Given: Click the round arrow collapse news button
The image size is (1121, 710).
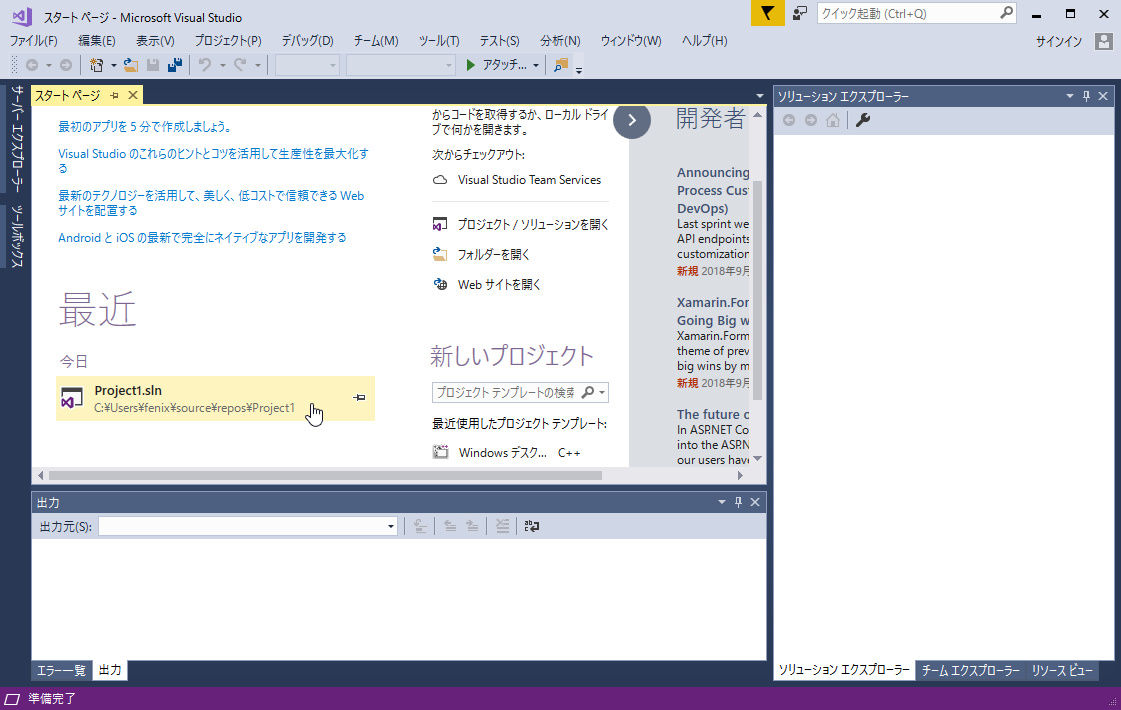Looking at the screenshot, I should [x=632, y=120].
